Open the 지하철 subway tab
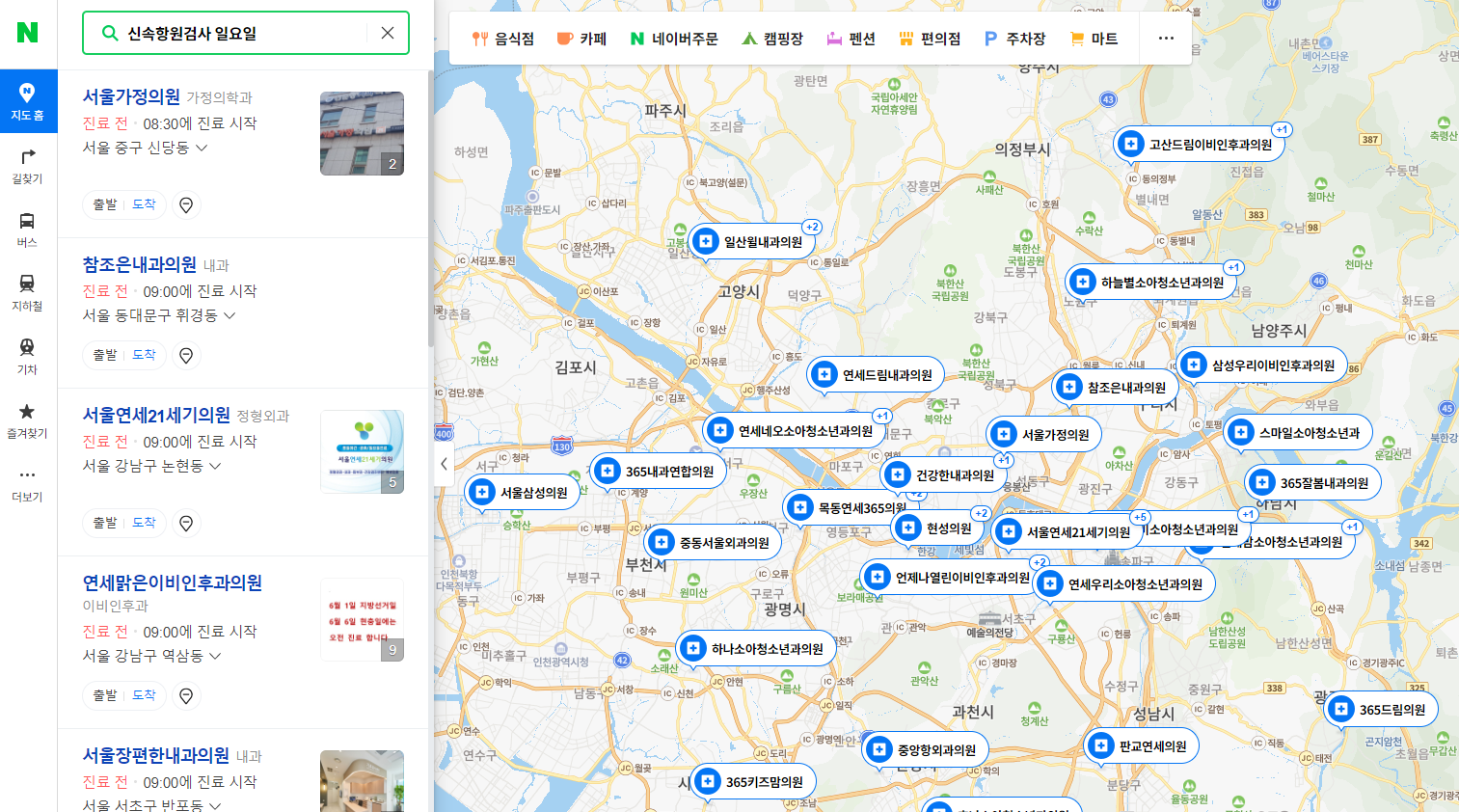This screenshot has height=812, width=1459. [x=28, y=293]
